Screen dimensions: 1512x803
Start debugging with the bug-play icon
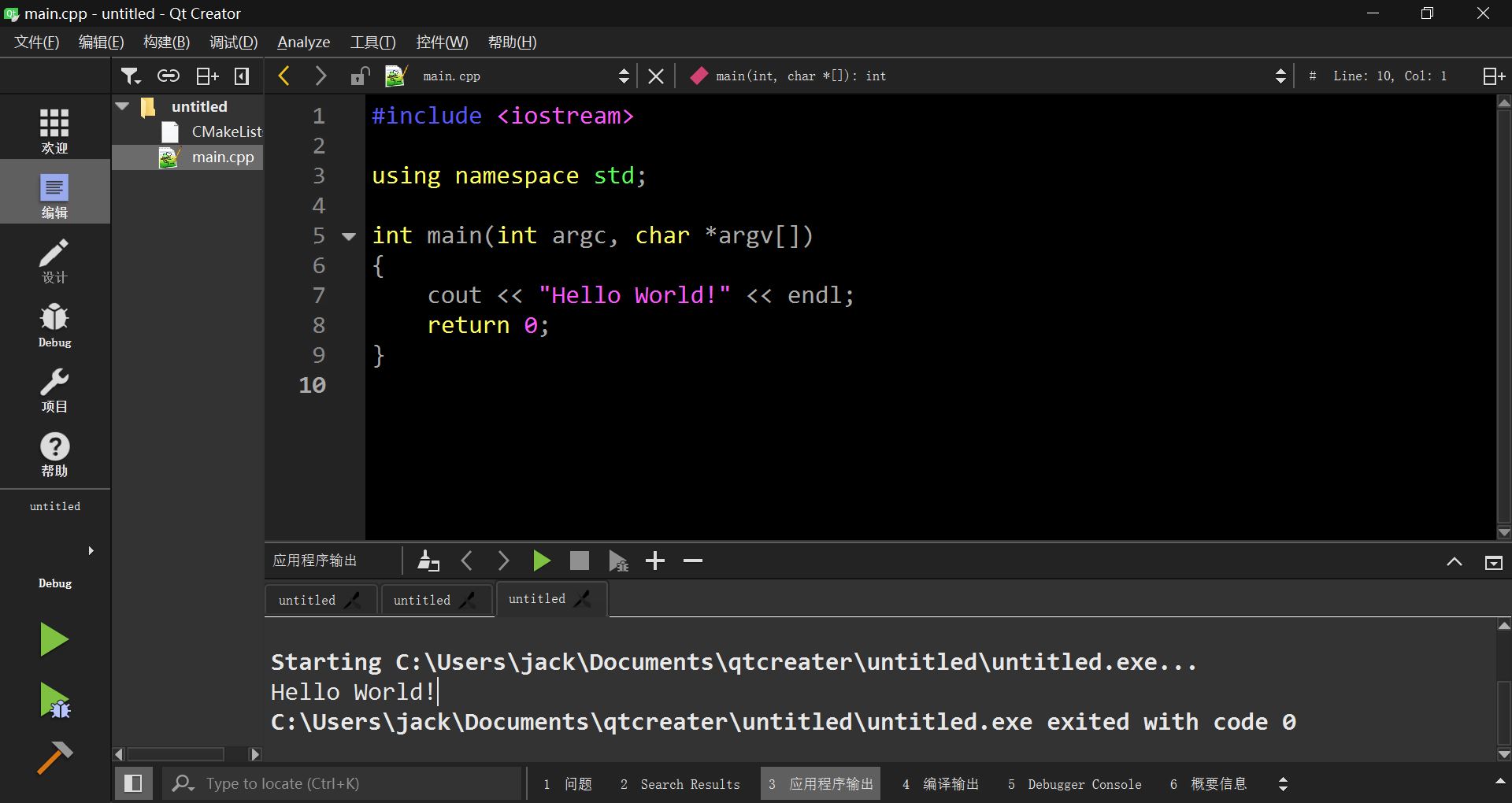pyautogui.click(x=54, y=700)
